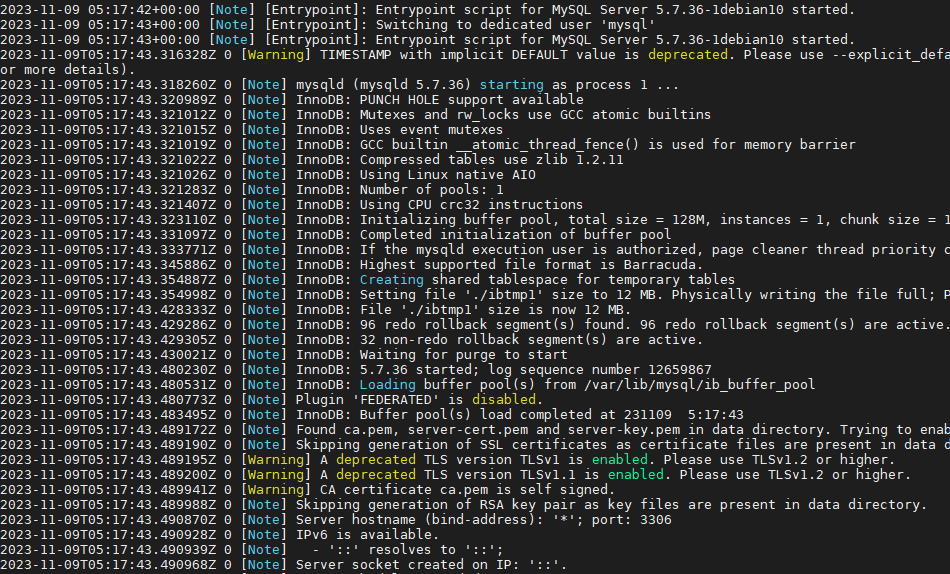Click "Plugin 'FEDERATED'" text
The image size is (950, 574).
[367, 400]
